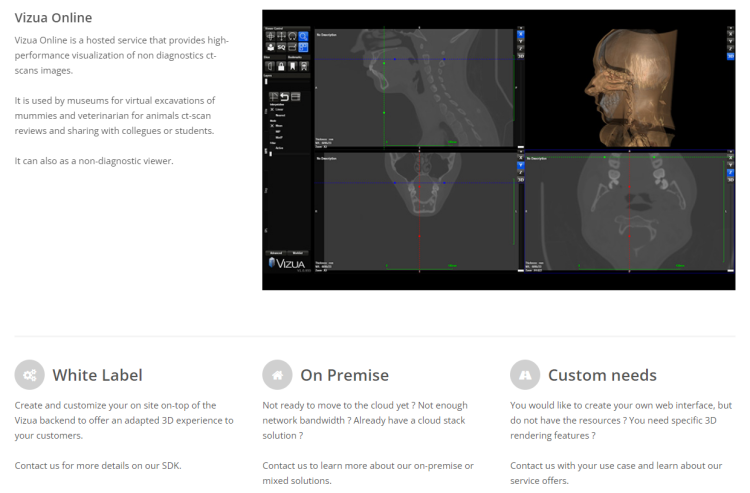The image size is (750, 493).
Task: Select 3D mode in the sagittal viewport
Action: (521, 56)
